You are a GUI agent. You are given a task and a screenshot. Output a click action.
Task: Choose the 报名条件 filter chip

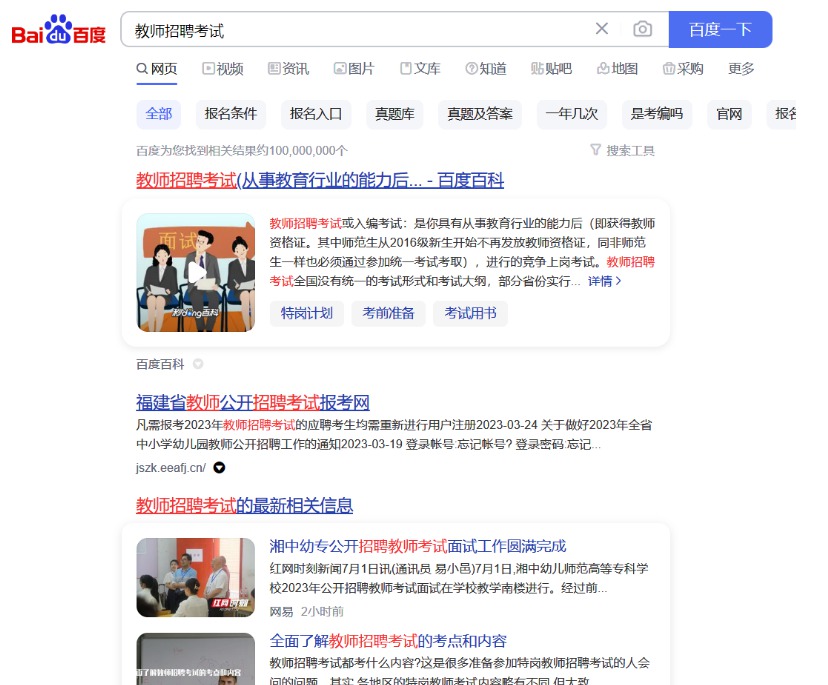tap(230, 114)
